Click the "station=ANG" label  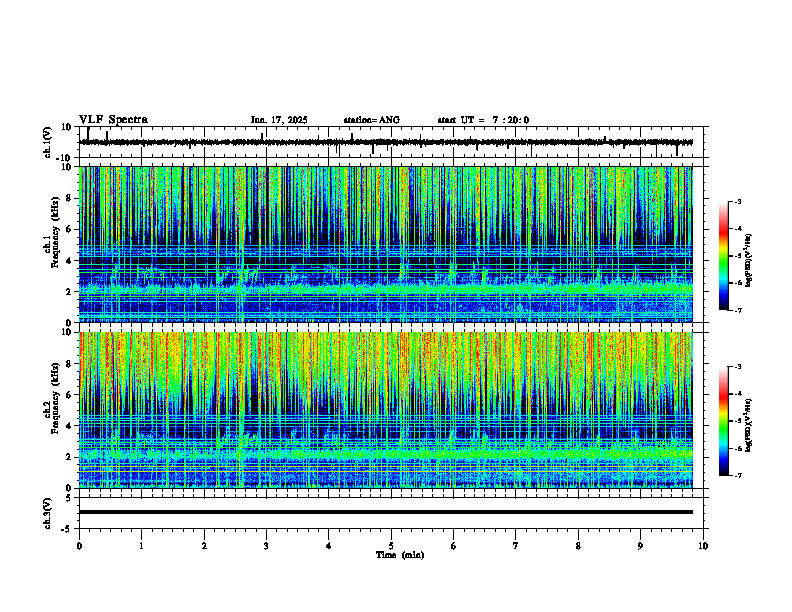[x=372, y=120]
